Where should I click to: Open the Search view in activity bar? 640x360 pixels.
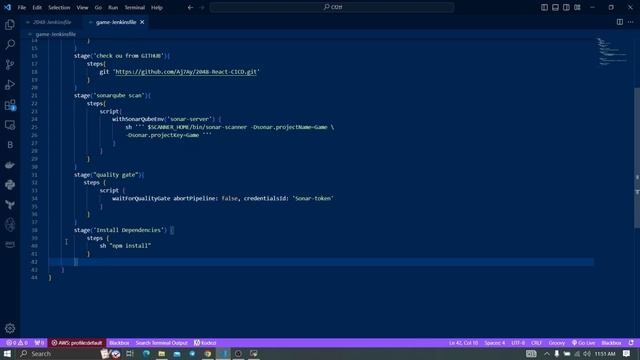point(10,44)
